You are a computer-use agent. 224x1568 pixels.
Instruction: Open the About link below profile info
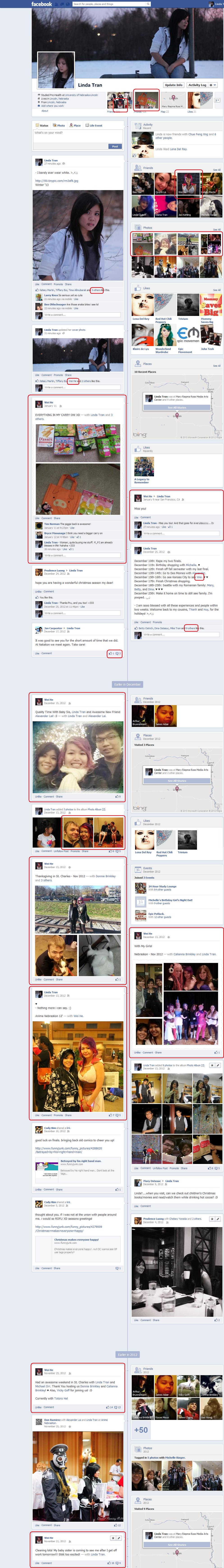pos(45,111)
